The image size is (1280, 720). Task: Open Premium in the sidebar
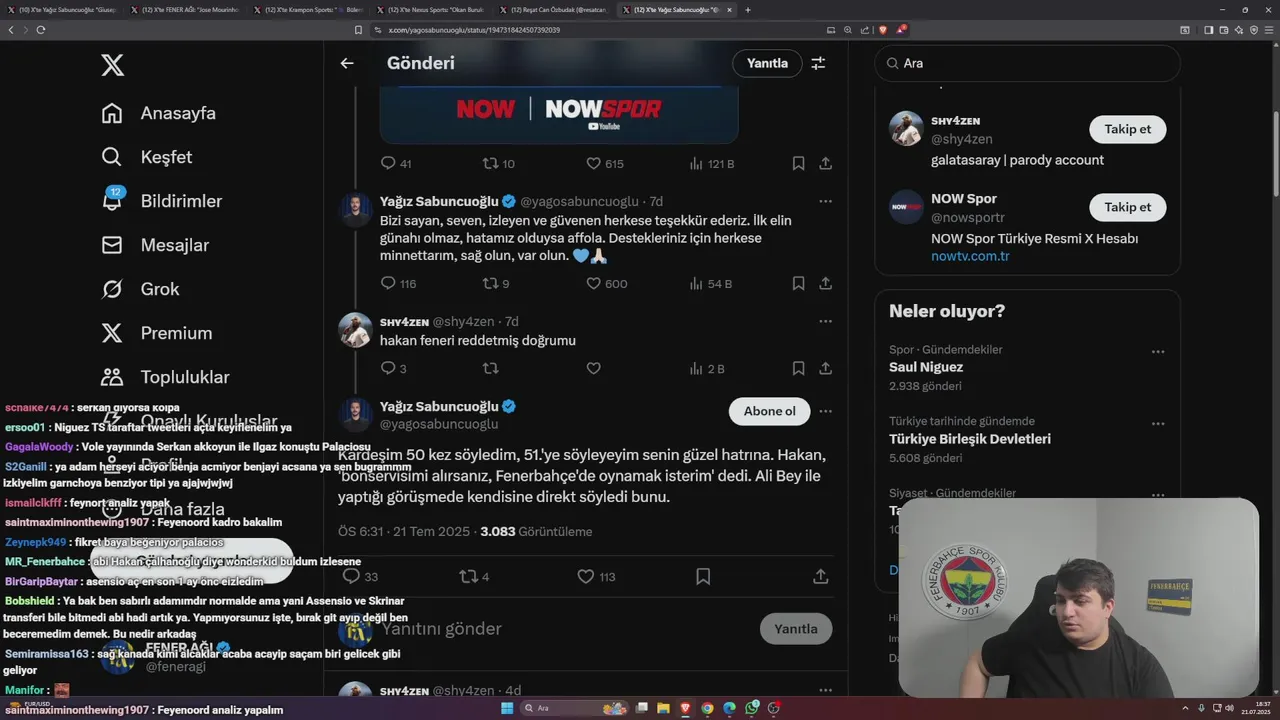(157, 333)
